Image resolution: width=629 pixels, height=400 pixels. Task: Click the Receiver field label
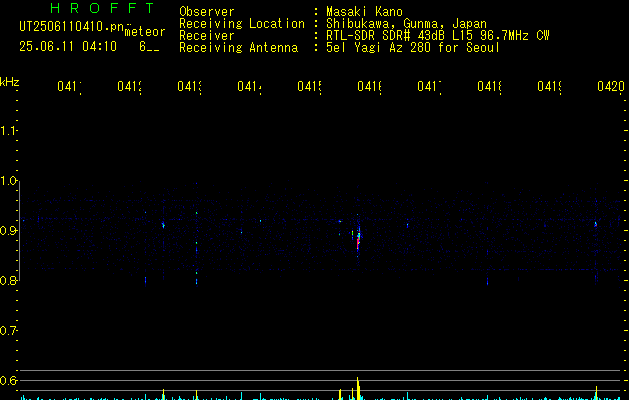207,36
